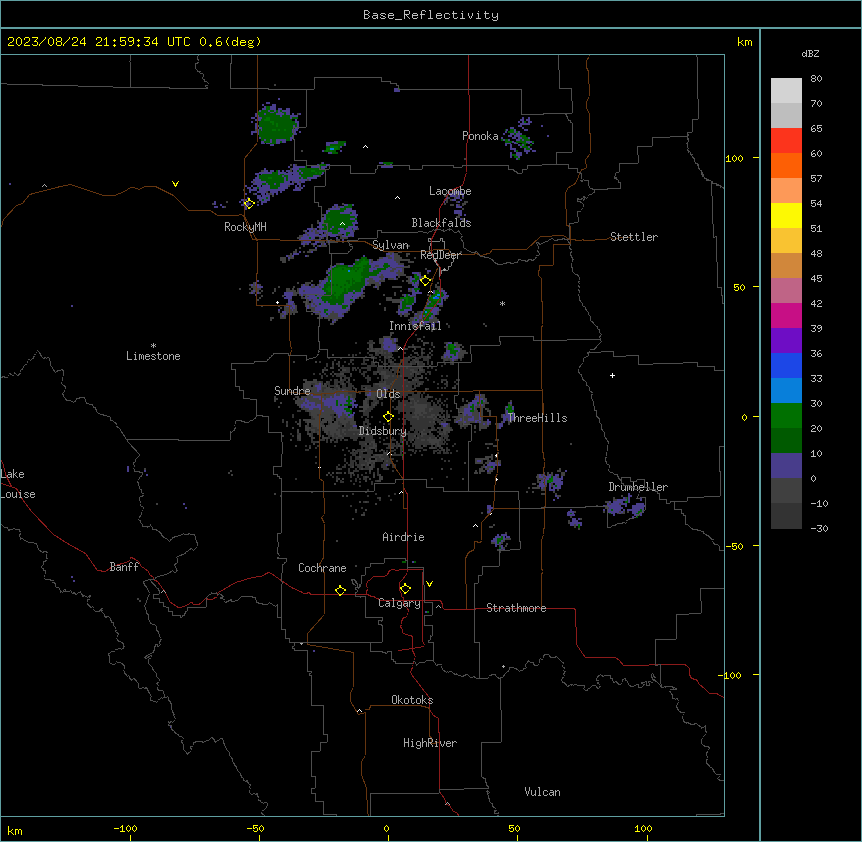862x842 pixels.
Task: Click the yellow diamond marker below Cochrane
Action: coord(340,590)
